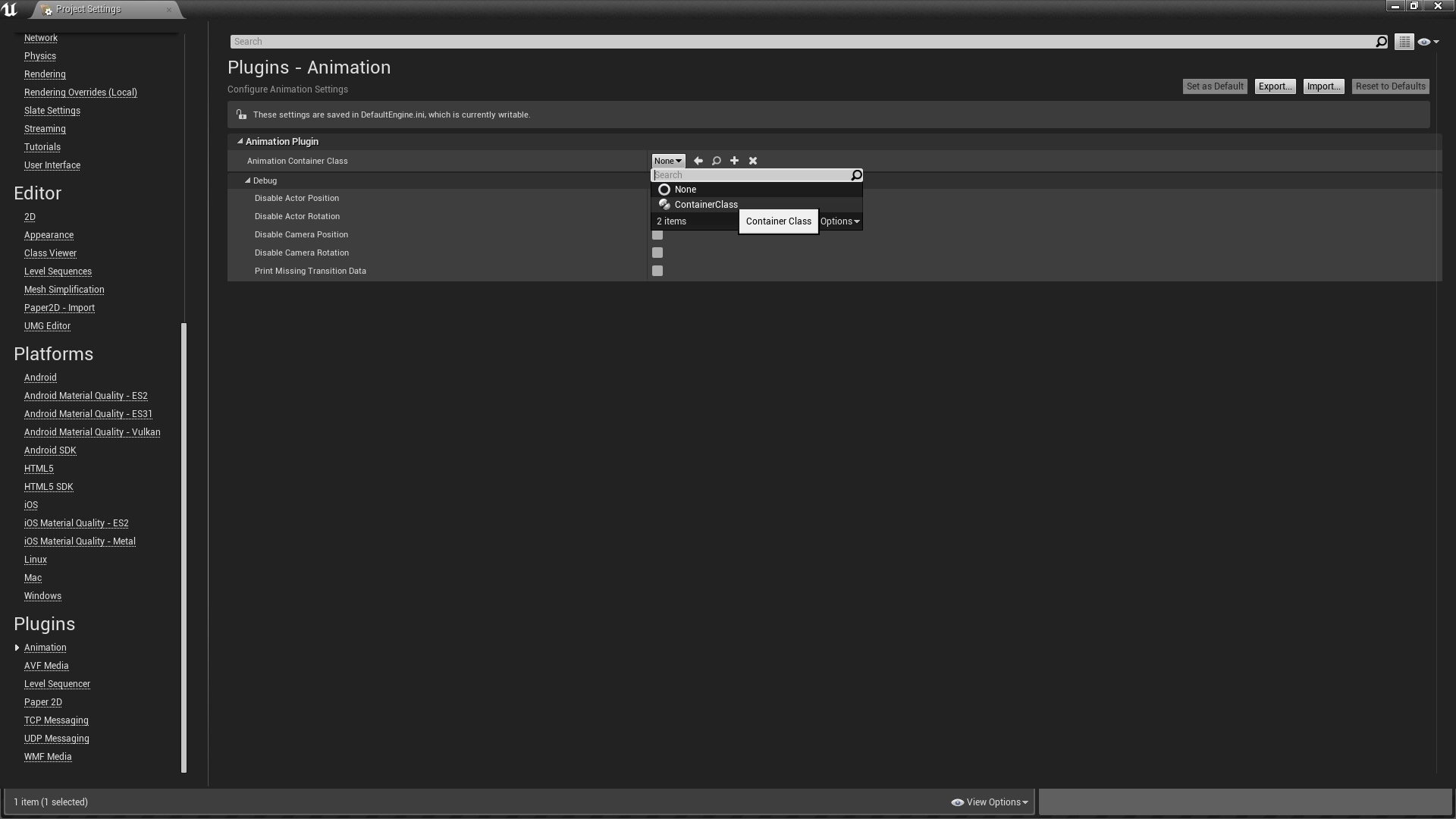
Task: Check Print Missing Transition Data
Action: 657,271
